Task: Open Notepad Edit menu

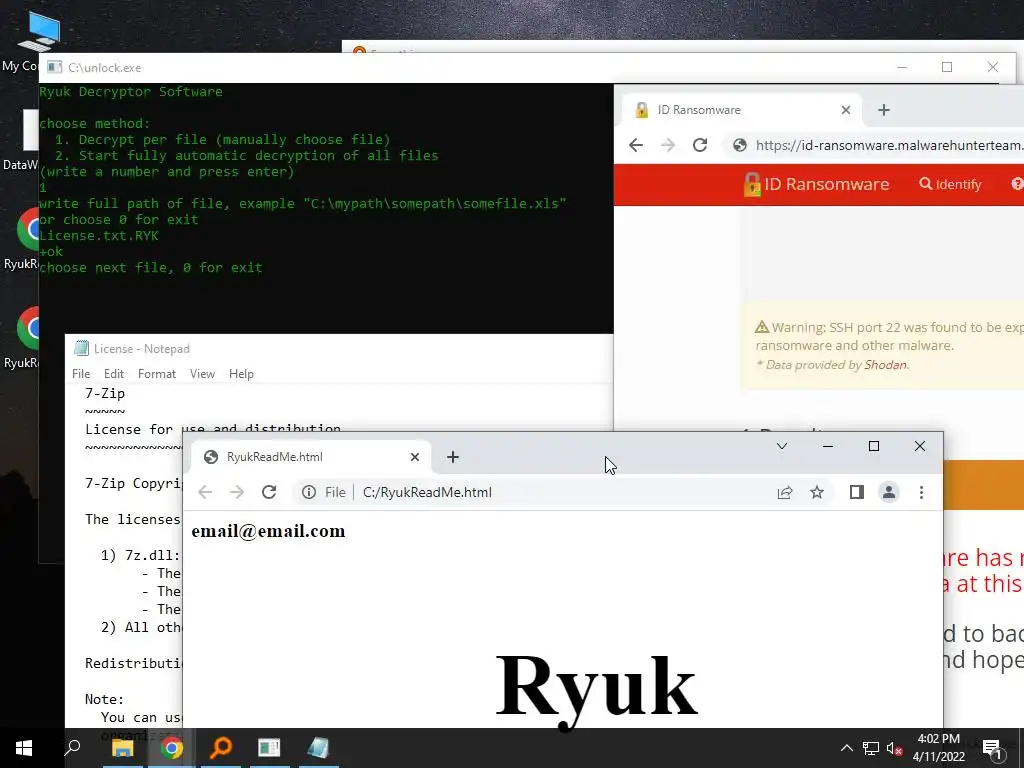Action: 114,374
